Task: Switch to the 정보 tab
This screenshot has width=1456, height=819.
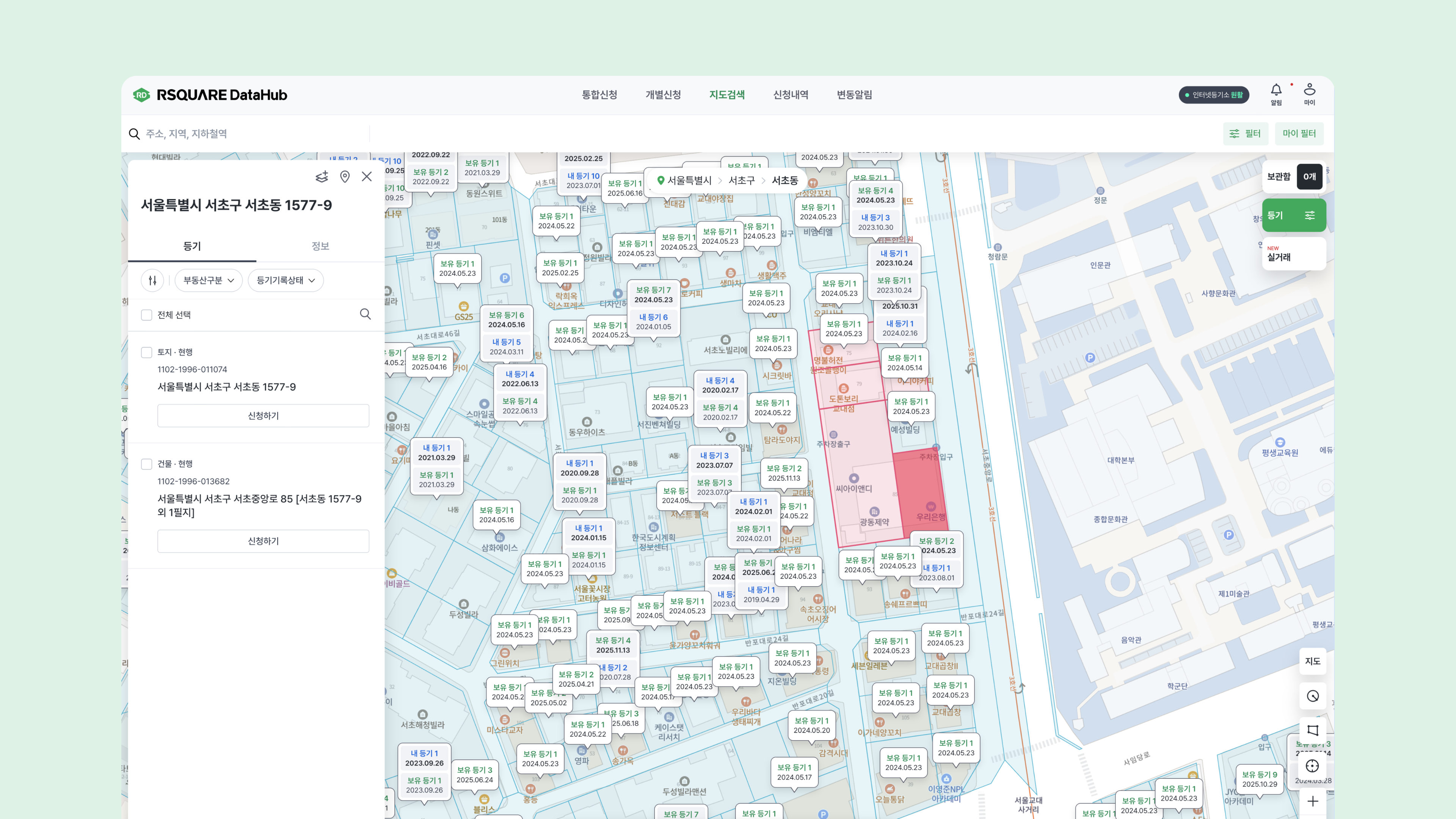Action: pos(320,246)
